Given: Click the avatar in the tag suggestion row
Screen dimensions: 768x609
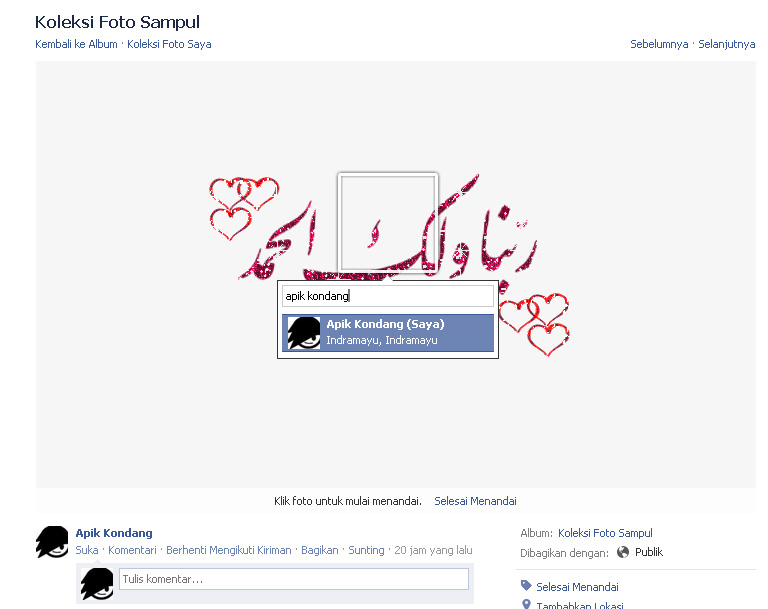Looking at the screenshot, I should [x=304, y=333].
